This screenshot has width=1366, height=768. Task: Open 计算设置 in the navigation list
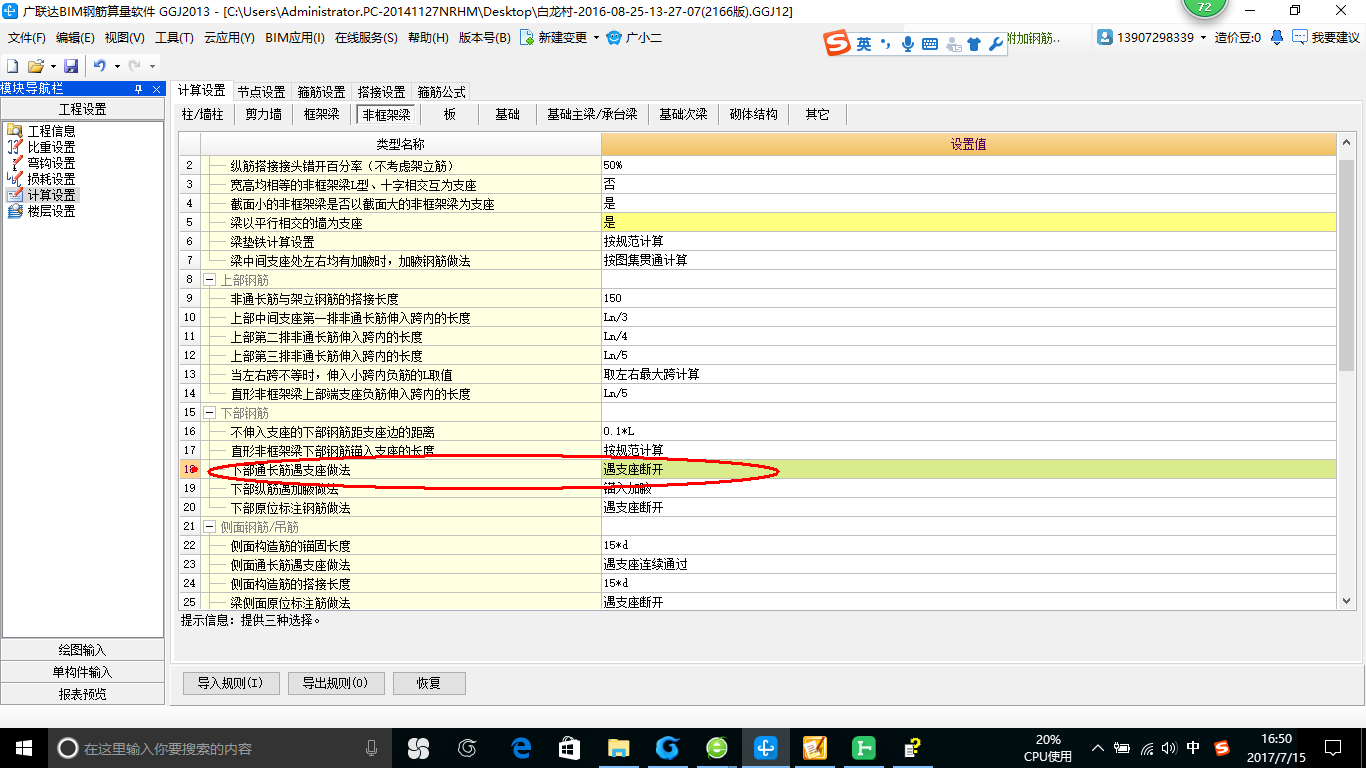click(41, 195)
